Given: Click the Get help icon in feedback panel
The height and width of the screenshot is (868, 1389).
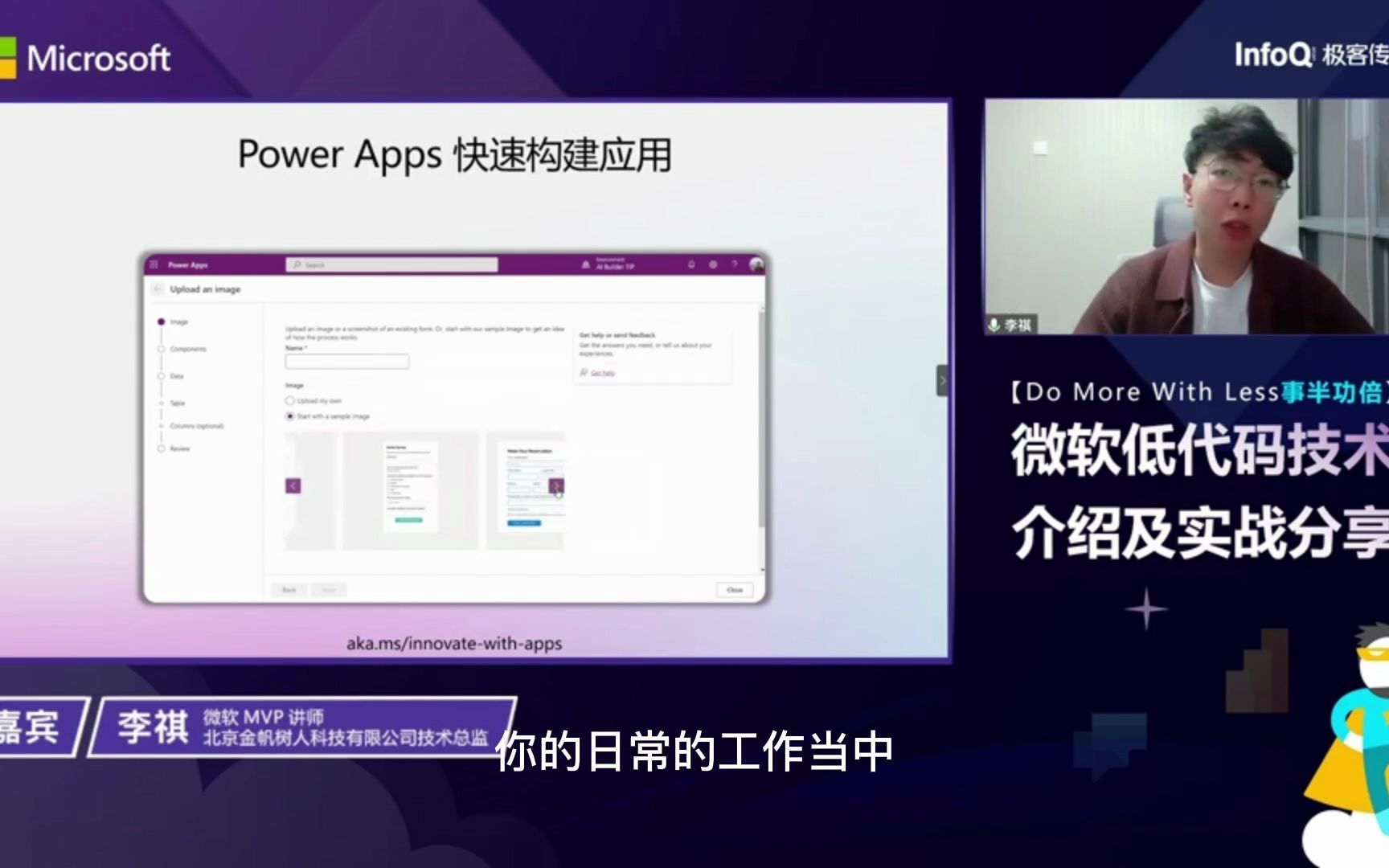Looking at the screenshot, I should [584, 372].
